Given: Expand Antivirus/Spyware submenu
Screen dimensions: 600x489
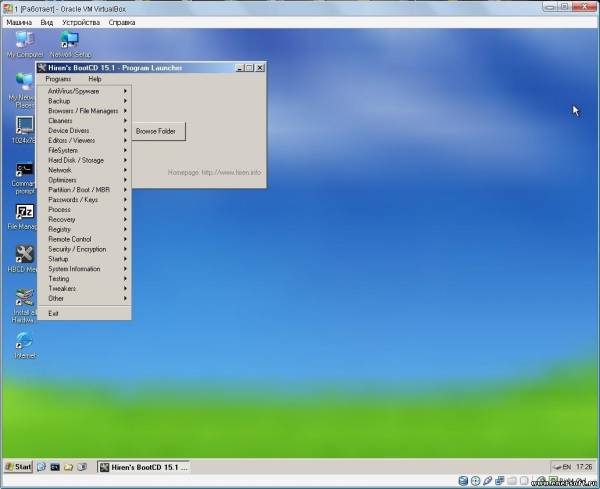Looking at the screenshot, I should [x=84, y=91].
